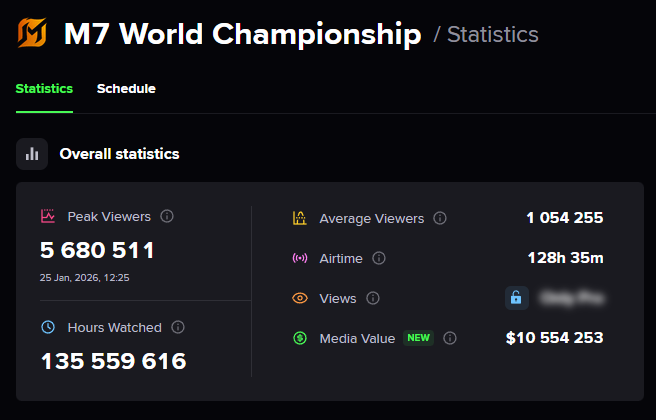Click the NEW badge beside Media Value

click(x=418, y=338)
